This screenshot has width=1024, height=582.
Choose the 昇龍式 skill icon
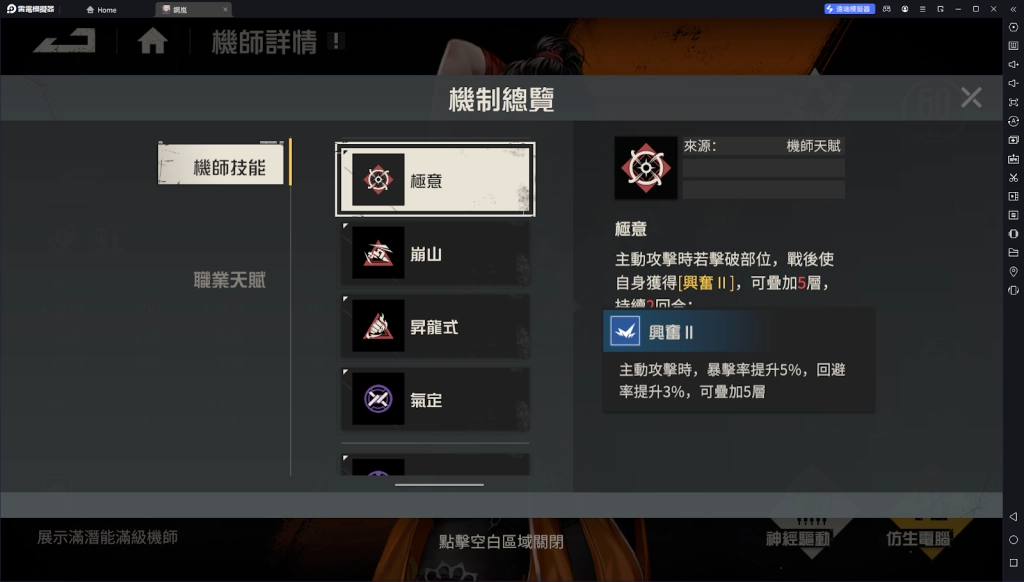(378, 326)
